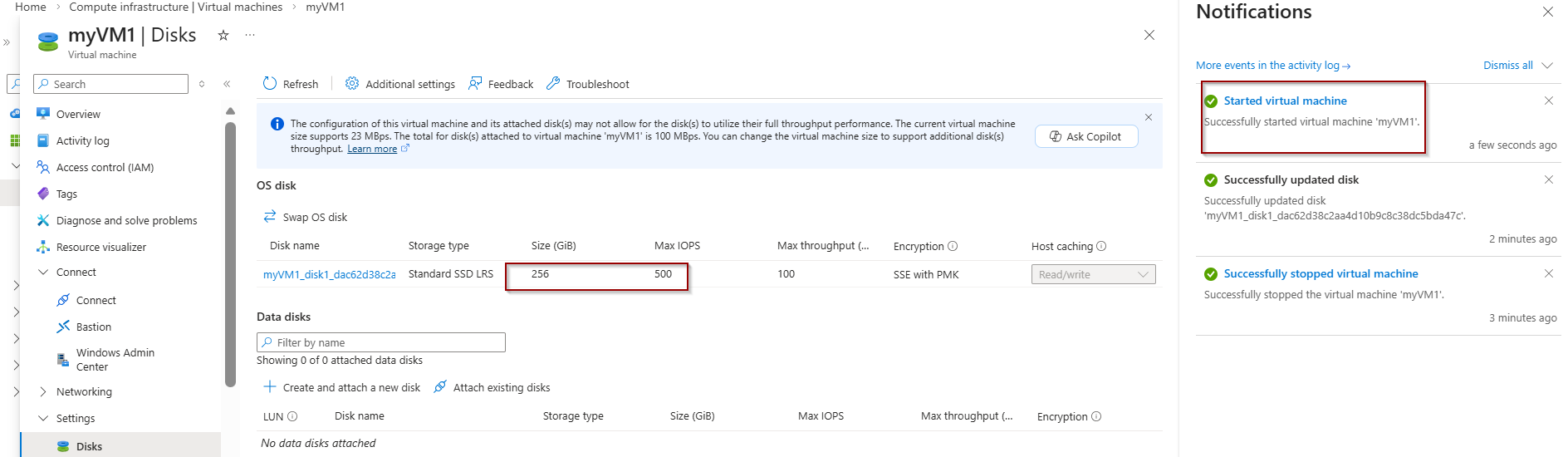Click the sidebar expand/collapse arrows icon
The height and width of the screenshot is (457, 1568).
(x=202, y=84)
